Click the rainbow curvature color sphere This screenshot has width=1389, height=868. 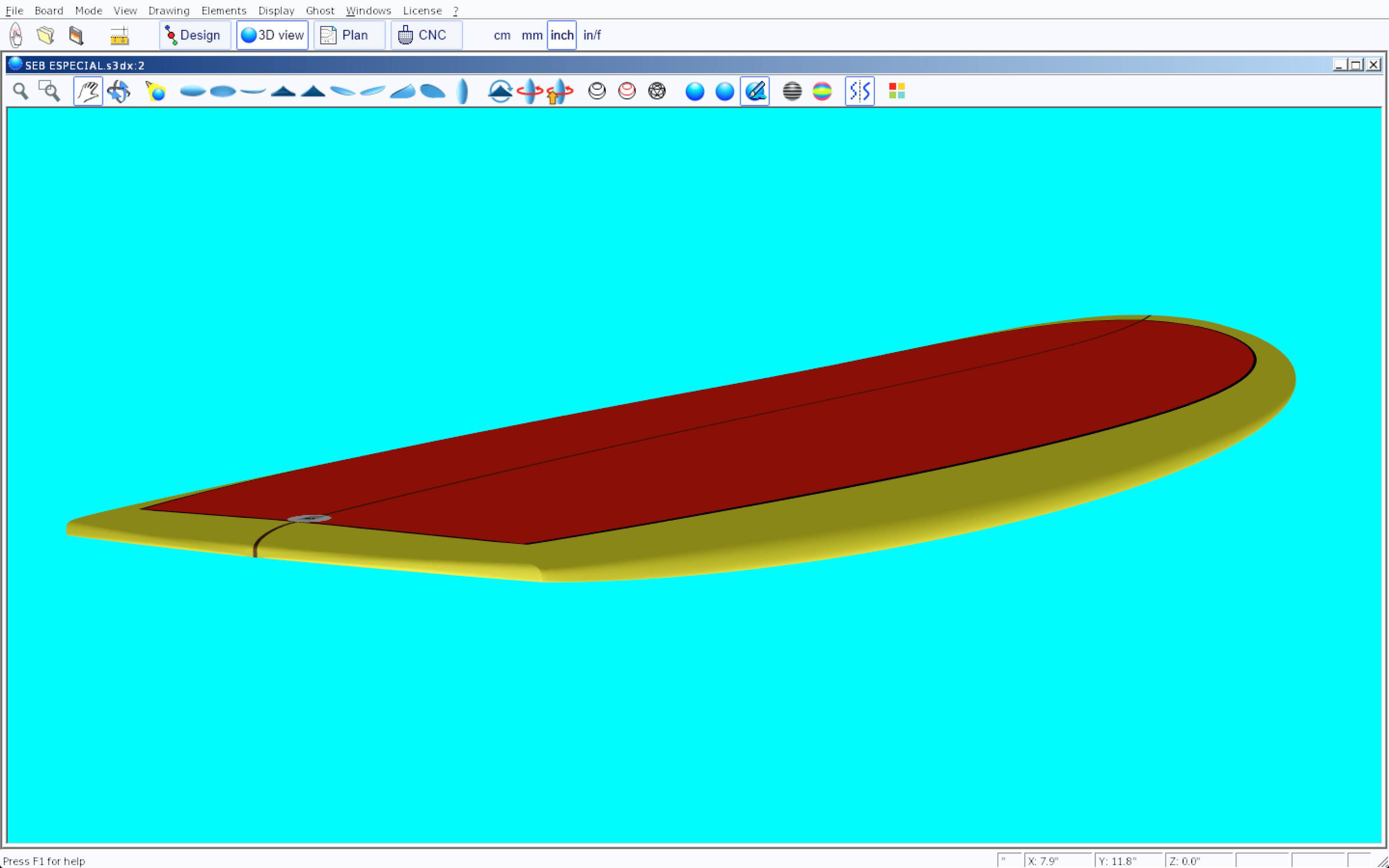822,91
